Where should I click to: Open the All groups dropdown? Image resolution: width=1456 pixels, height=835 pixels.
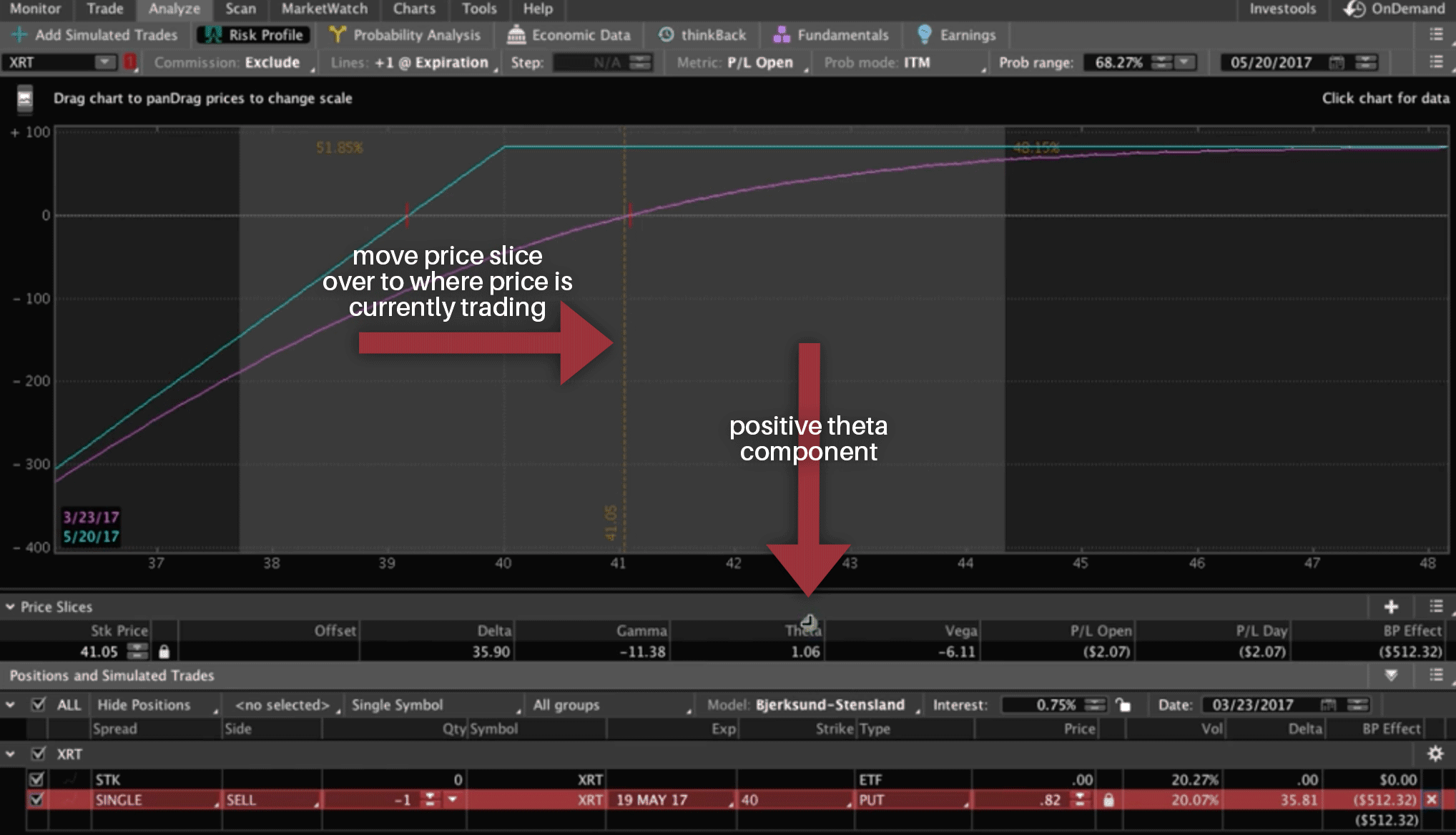[611, 705]
